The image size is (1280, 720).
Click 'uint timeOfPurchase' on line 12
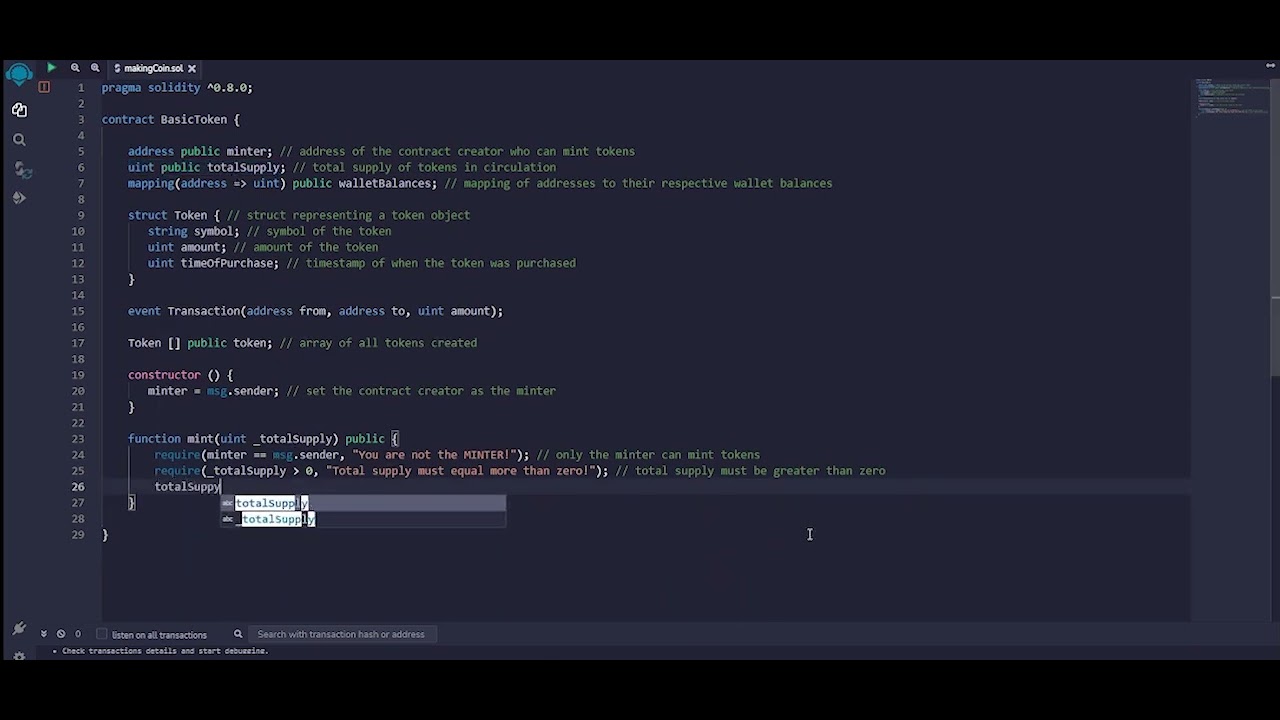point(213,263)
